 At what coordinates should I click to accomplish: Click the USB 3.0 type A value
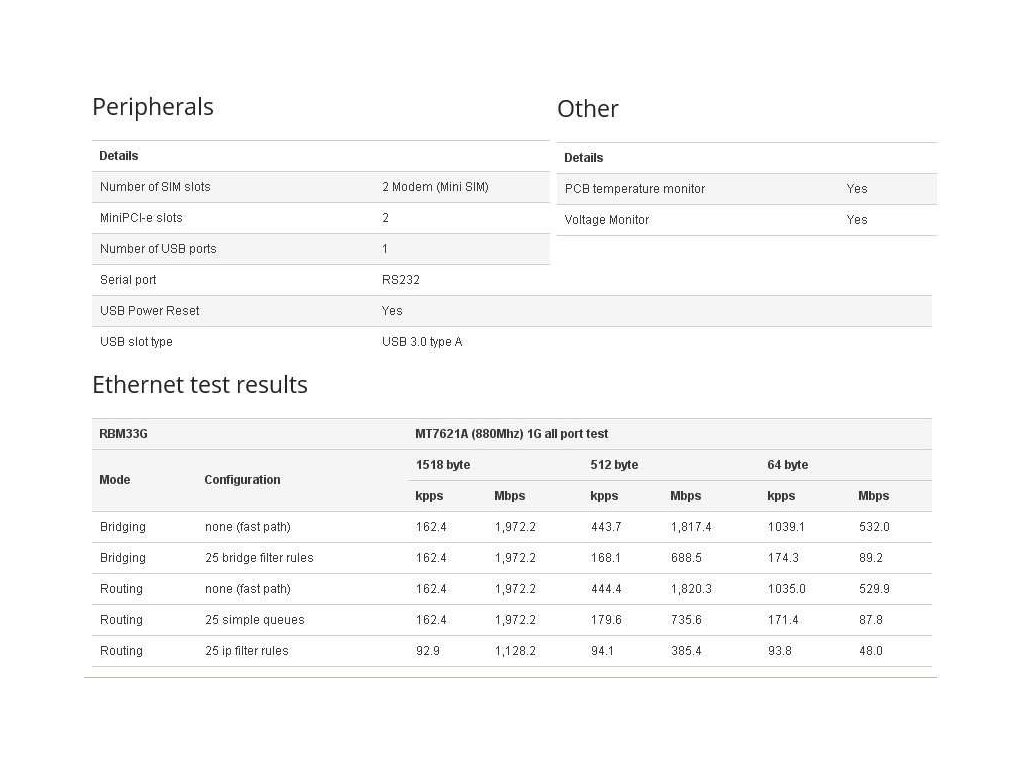422,342
